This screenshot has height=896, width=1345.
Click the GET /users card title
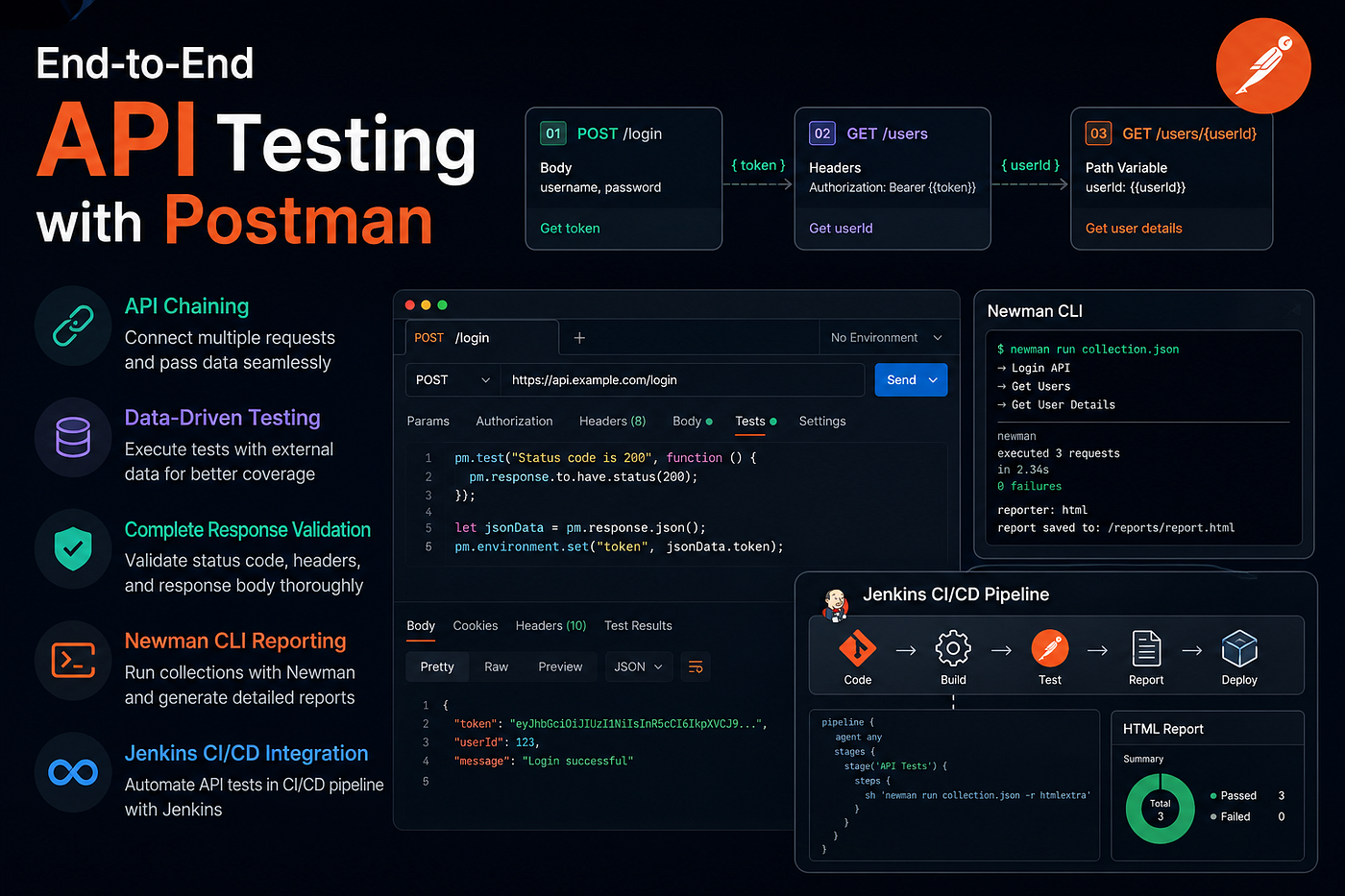[x=887, y=133]
